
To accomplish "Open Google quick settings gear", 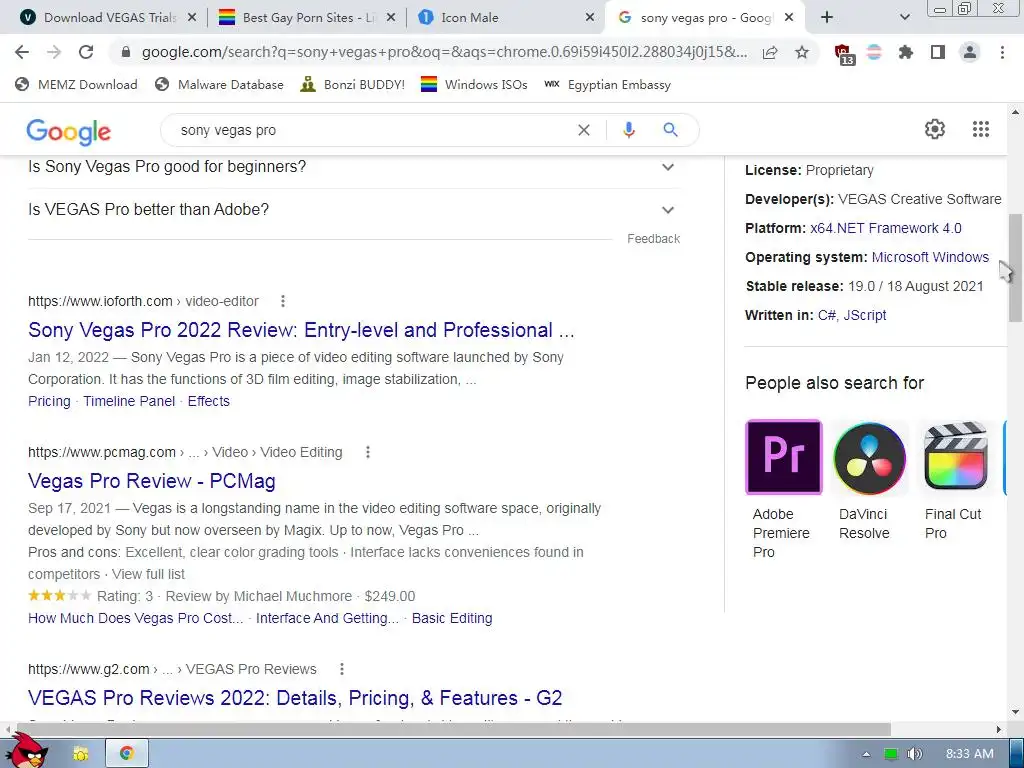I will click(935, 129).
